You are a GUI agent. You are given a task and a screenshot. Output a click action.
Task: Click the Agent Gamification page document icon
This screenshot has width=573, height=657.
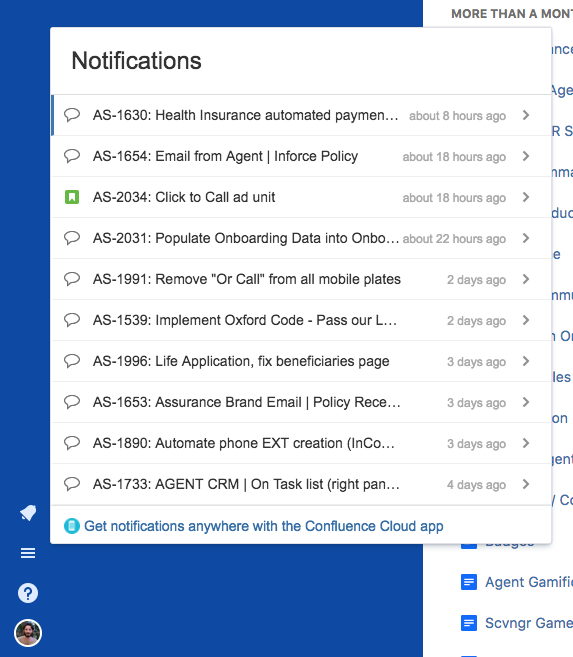[x=469, y=582]
